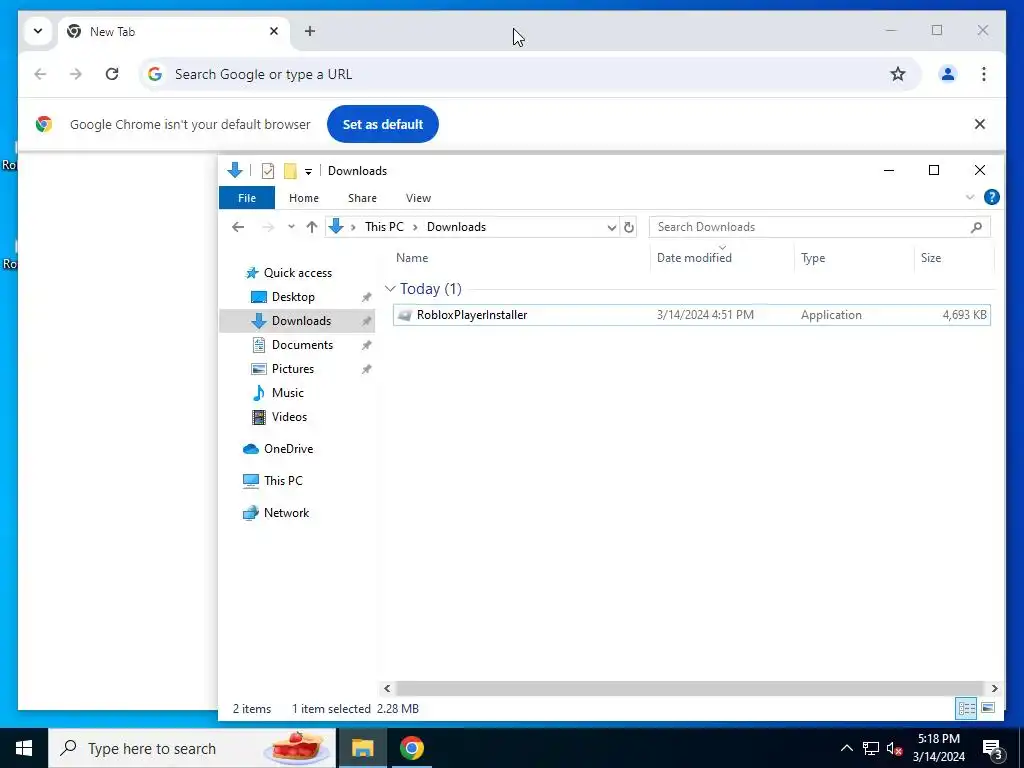The height and width of the screenshot is (768, 1024).
Task: Open Chrome tab search dropdown
Action: (38, 31)
